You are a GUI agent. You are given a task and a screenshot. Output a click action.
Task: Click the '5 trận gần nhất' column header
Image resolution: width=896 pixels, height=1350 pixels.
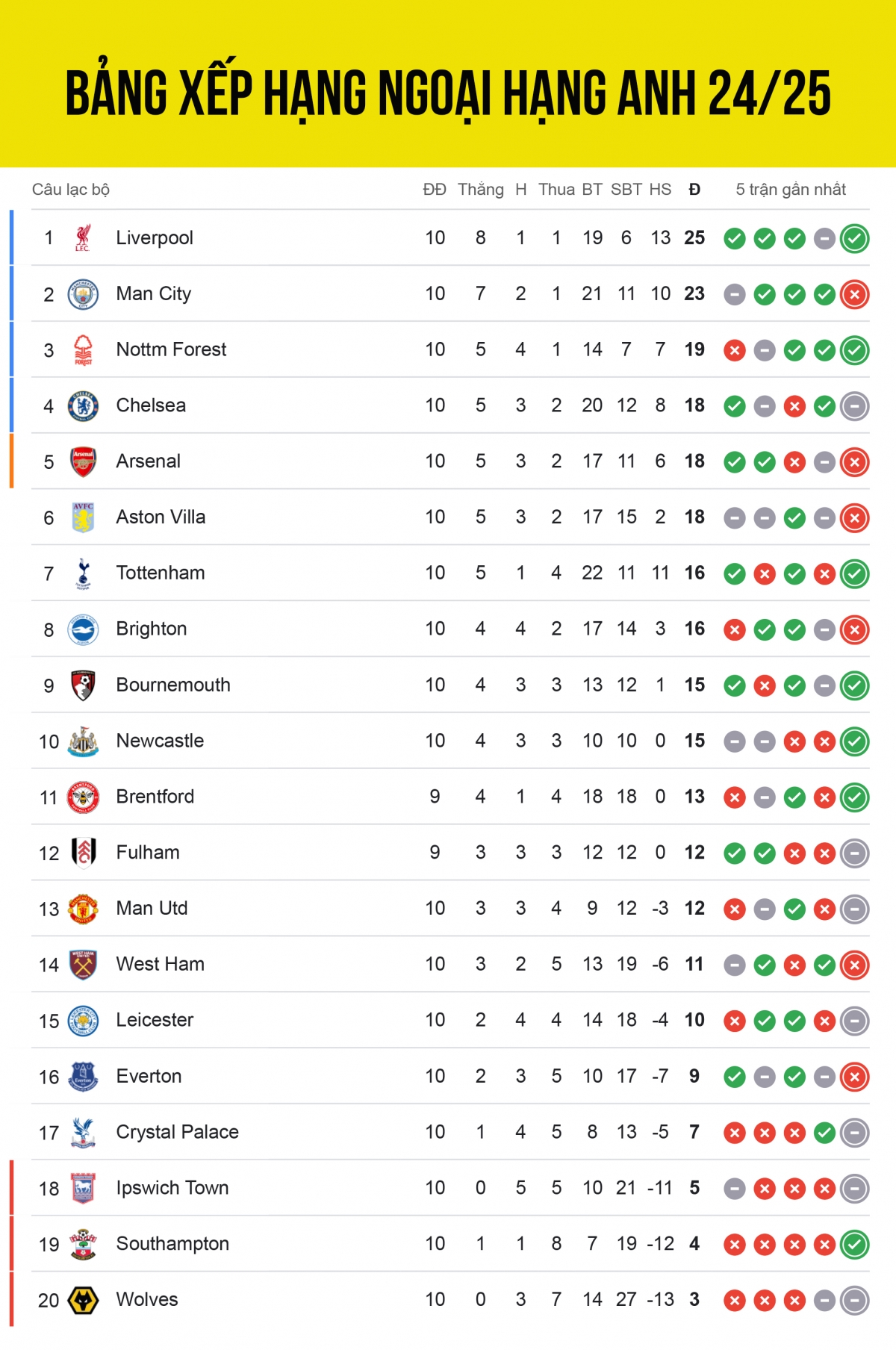[x=791, y=190]
